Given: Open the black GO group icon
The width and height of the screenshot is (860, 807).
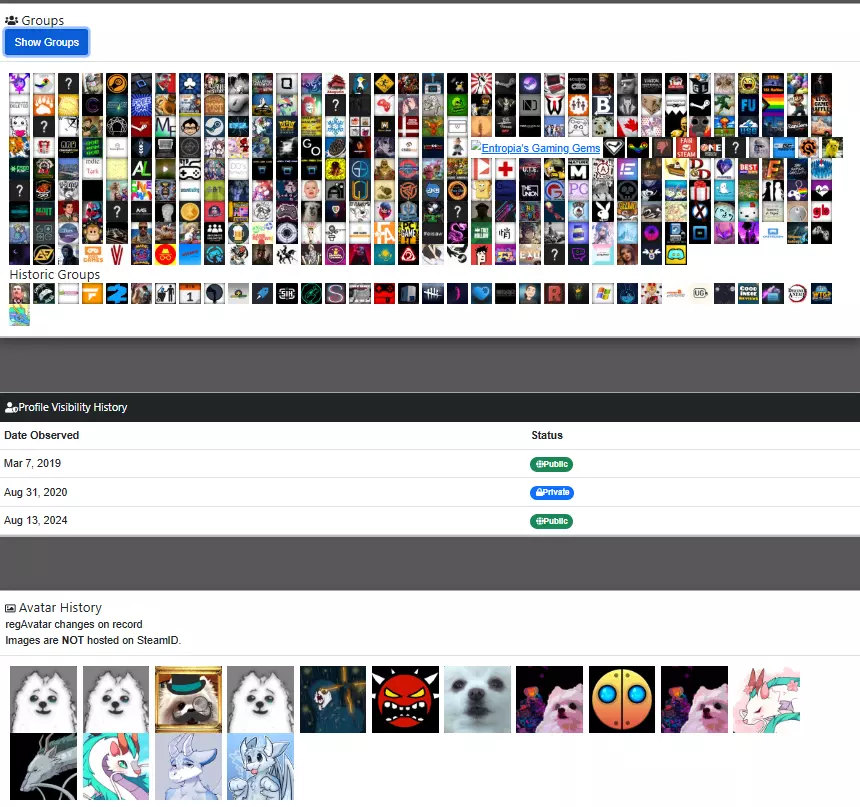Looking at the screenshot, I should point(311,148).
